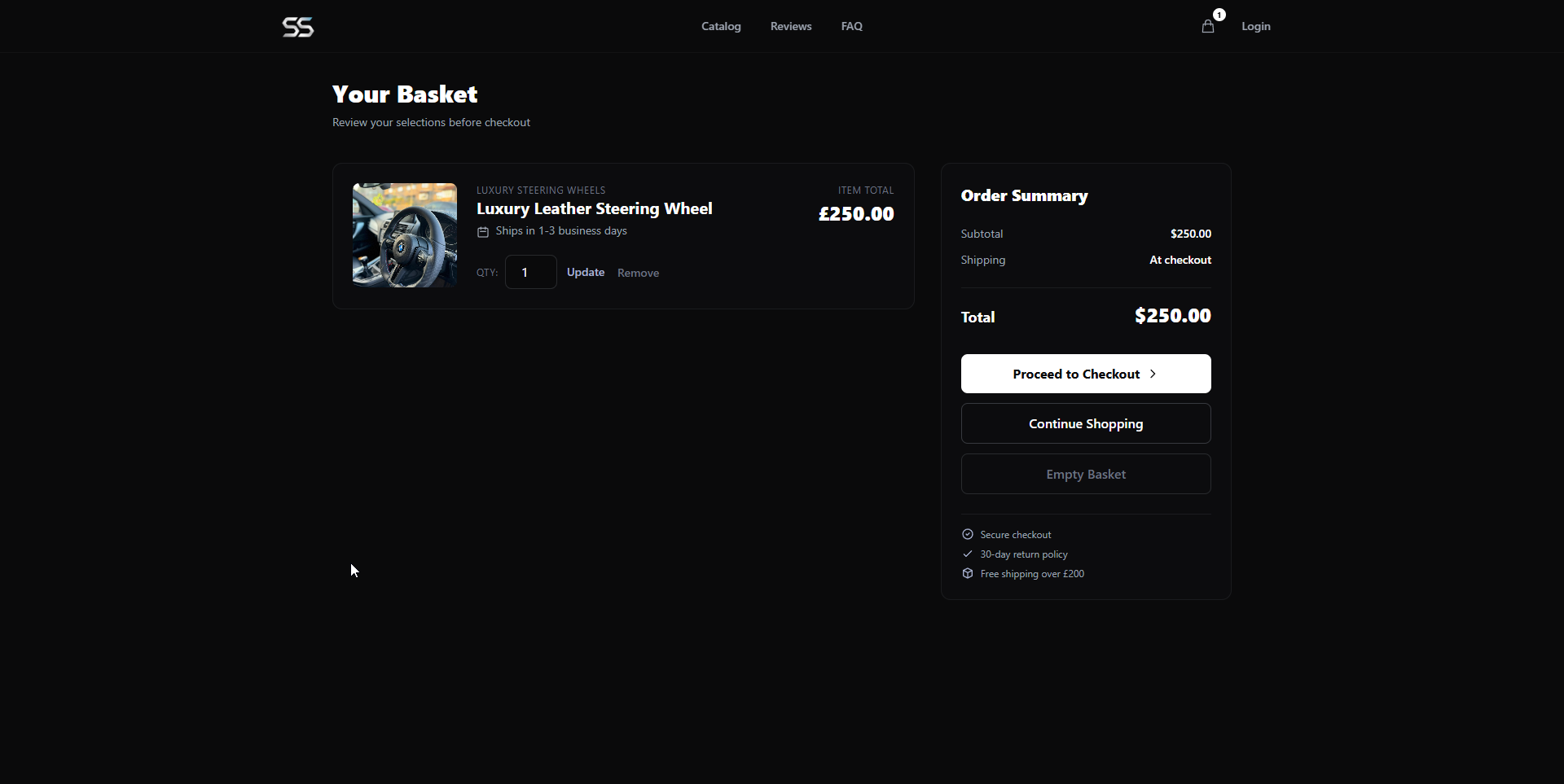Viewport: 1564px width, 784px height.
Task: Focus the QTY input field
Action: [530, 273]
